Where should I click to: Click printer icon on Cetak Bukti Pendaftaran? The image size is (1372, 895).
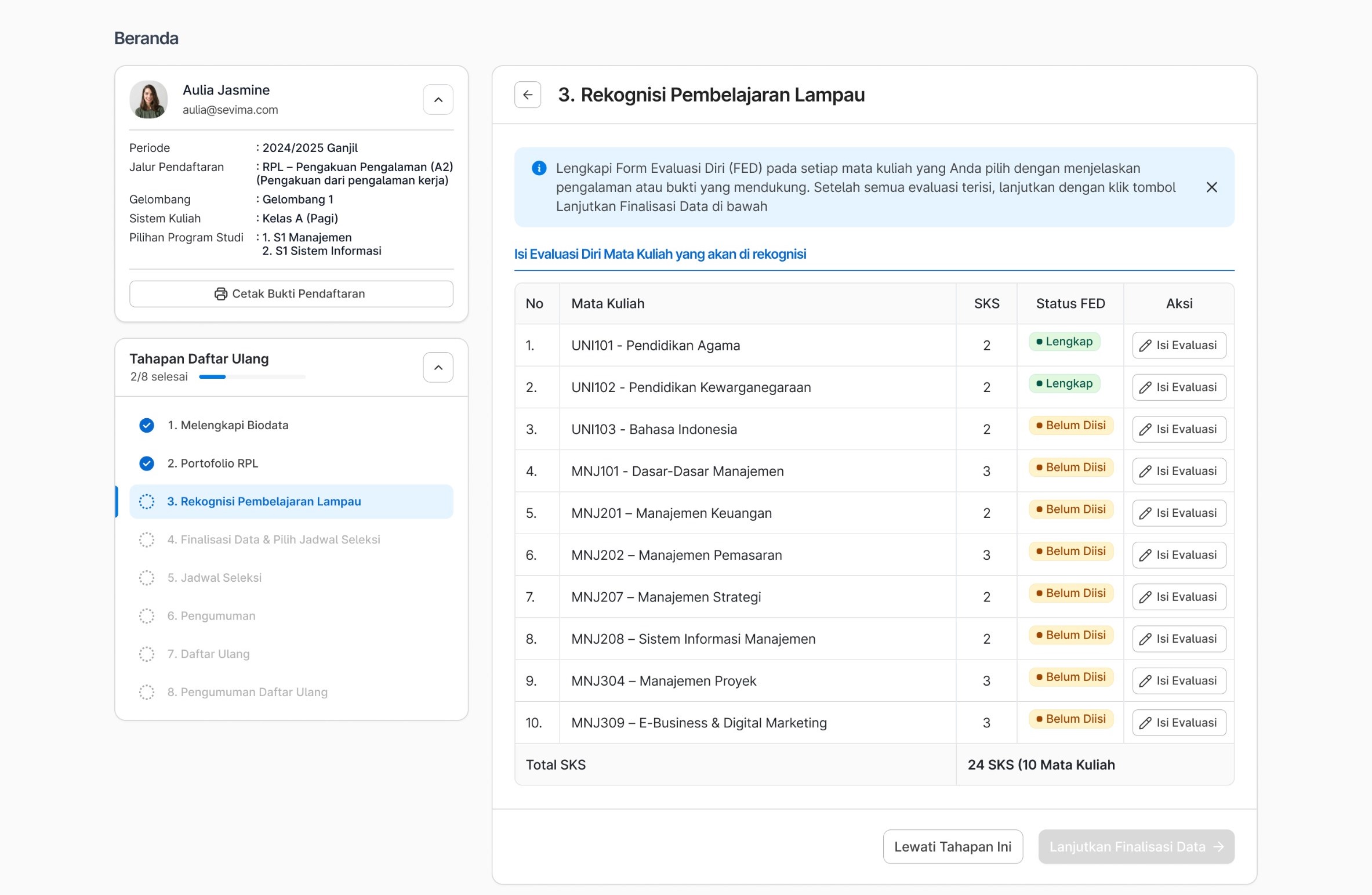click(220, 294)
